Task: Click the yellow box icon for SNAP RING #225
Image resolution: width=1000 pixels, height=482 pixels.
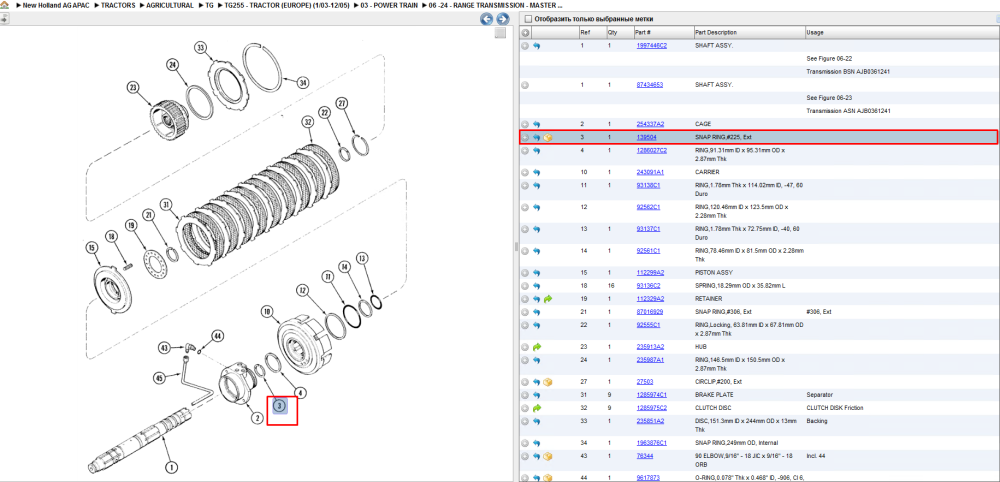Action: (x=548, y=137)
